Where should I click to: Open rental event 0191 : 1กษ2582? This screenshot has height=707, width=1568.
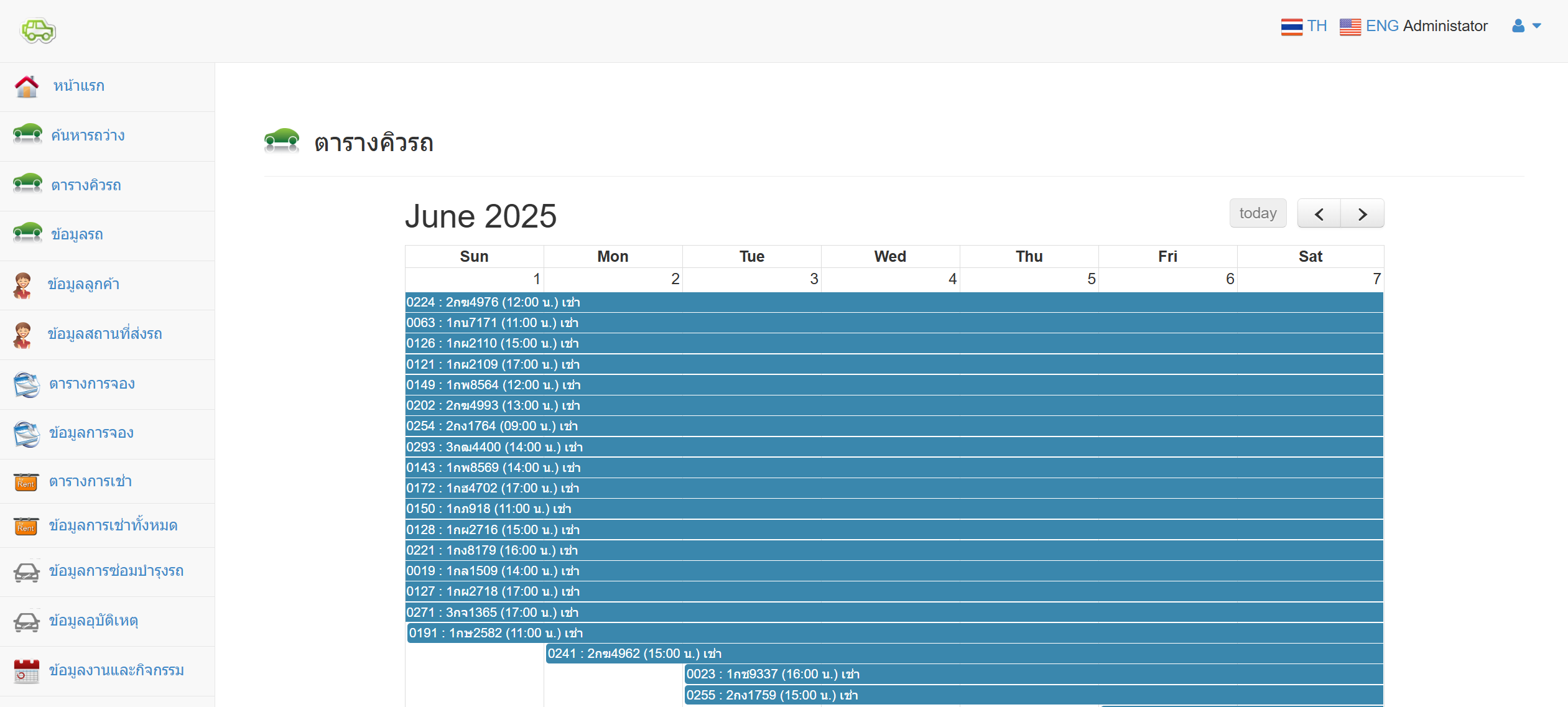point(896,633)
